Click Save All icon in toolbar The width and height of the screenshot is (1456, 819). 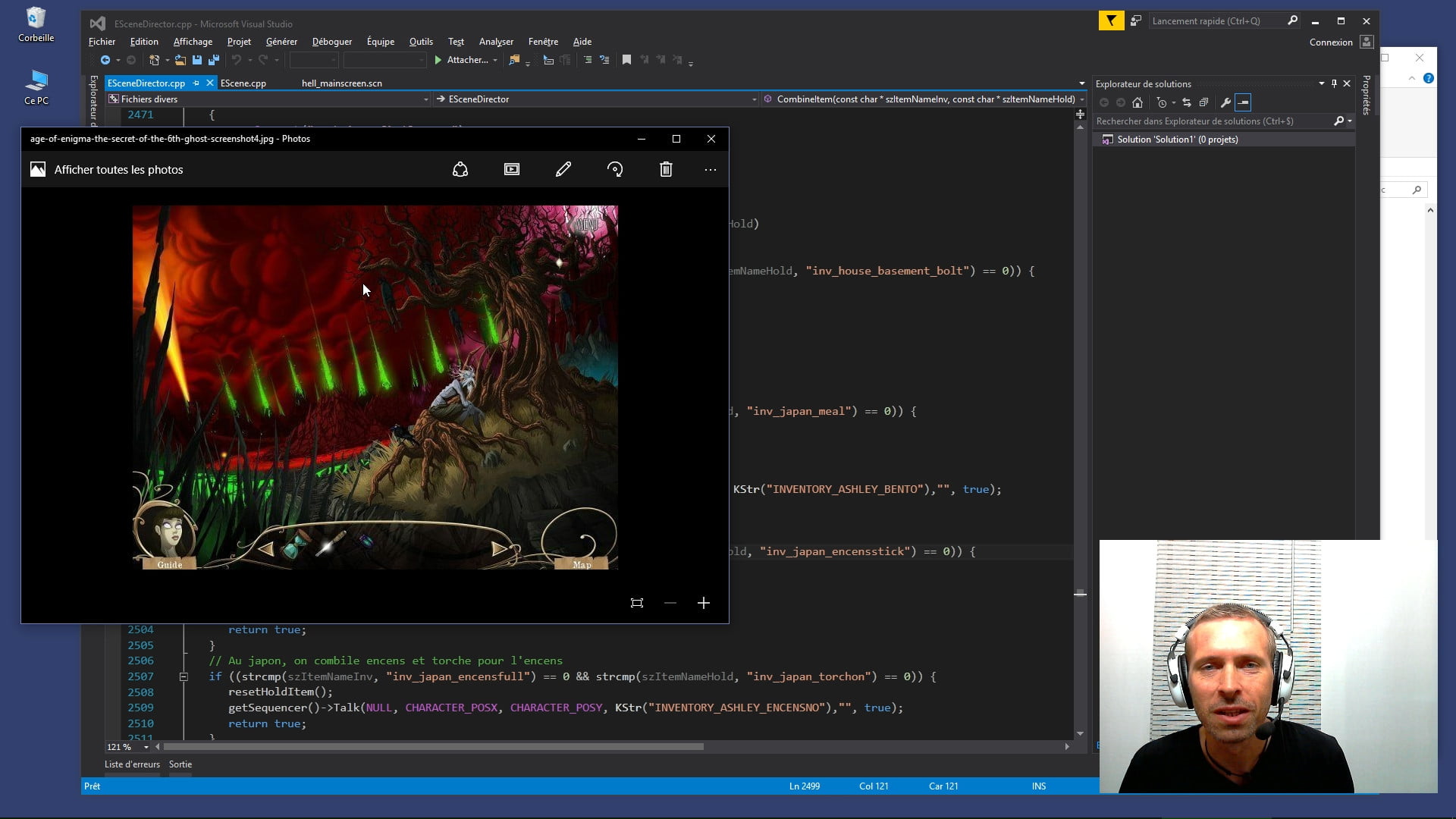(214, 60)
